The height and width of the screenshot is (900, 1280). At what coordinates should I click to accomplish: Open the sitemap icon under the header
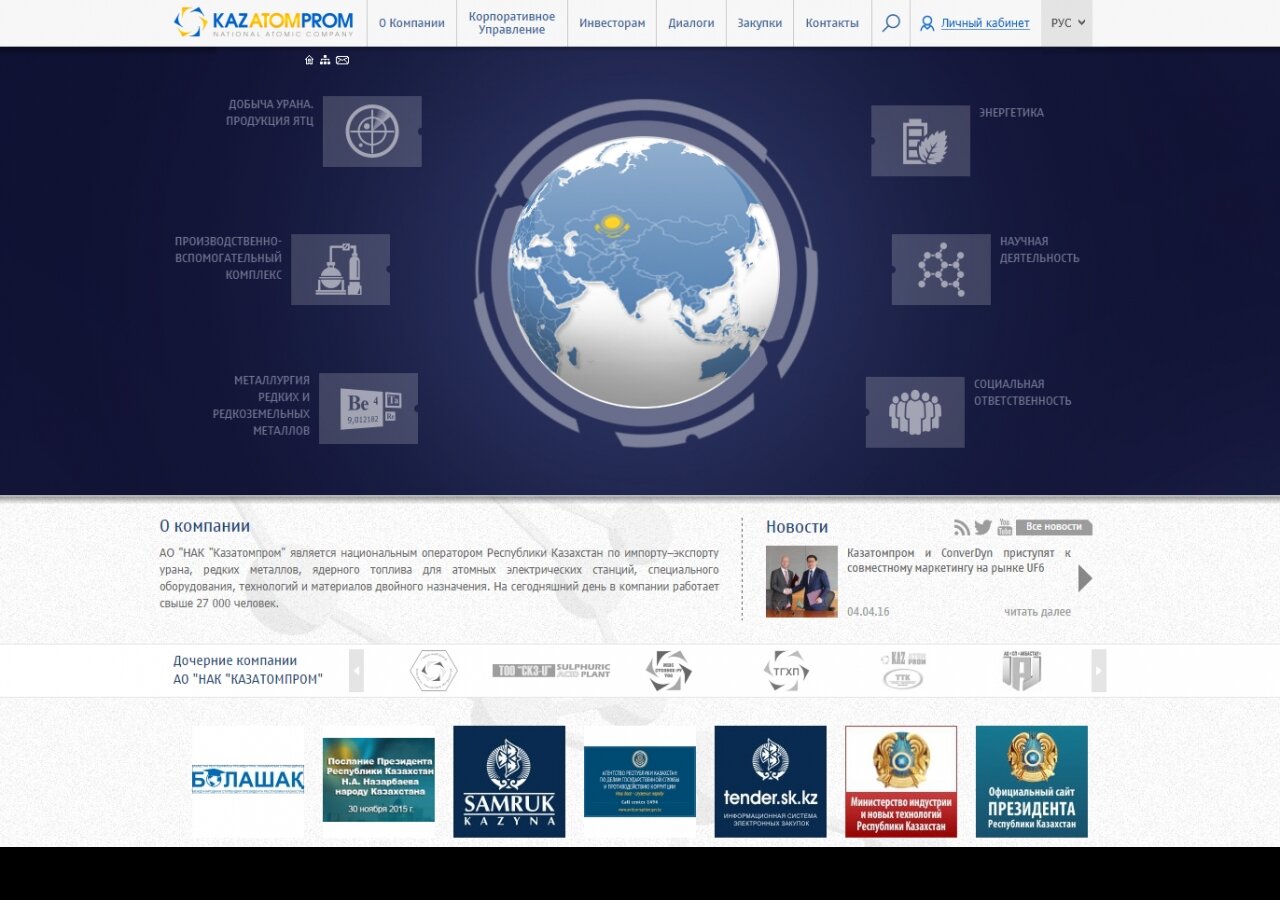pos(325,60)
